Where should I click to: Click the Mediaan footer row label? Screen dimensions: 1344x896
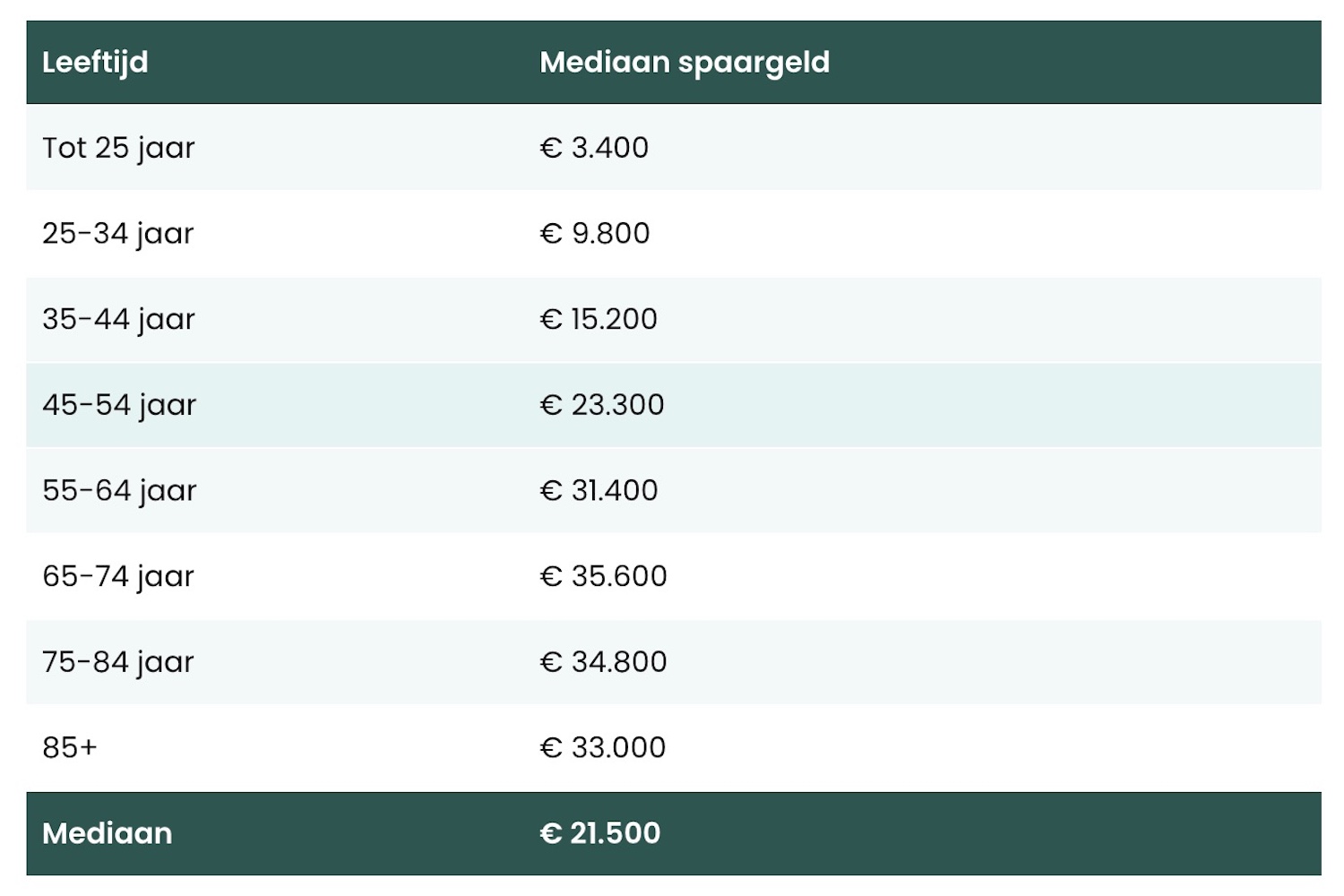tap(108, 833)
